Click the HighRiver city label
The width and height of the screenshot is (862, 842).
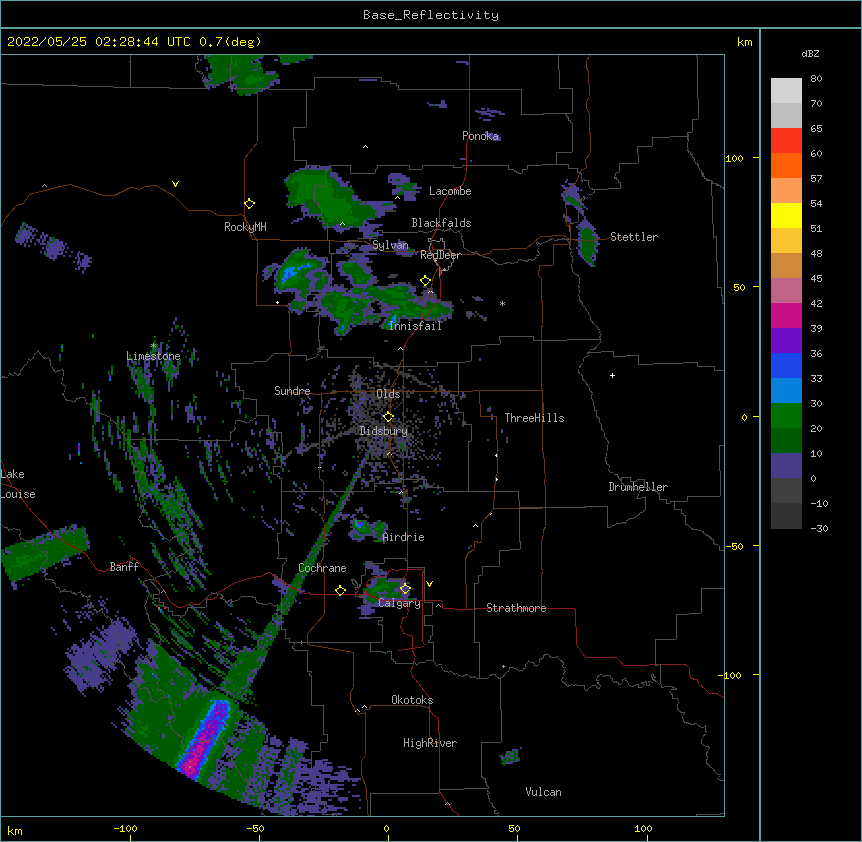[430, 743]
